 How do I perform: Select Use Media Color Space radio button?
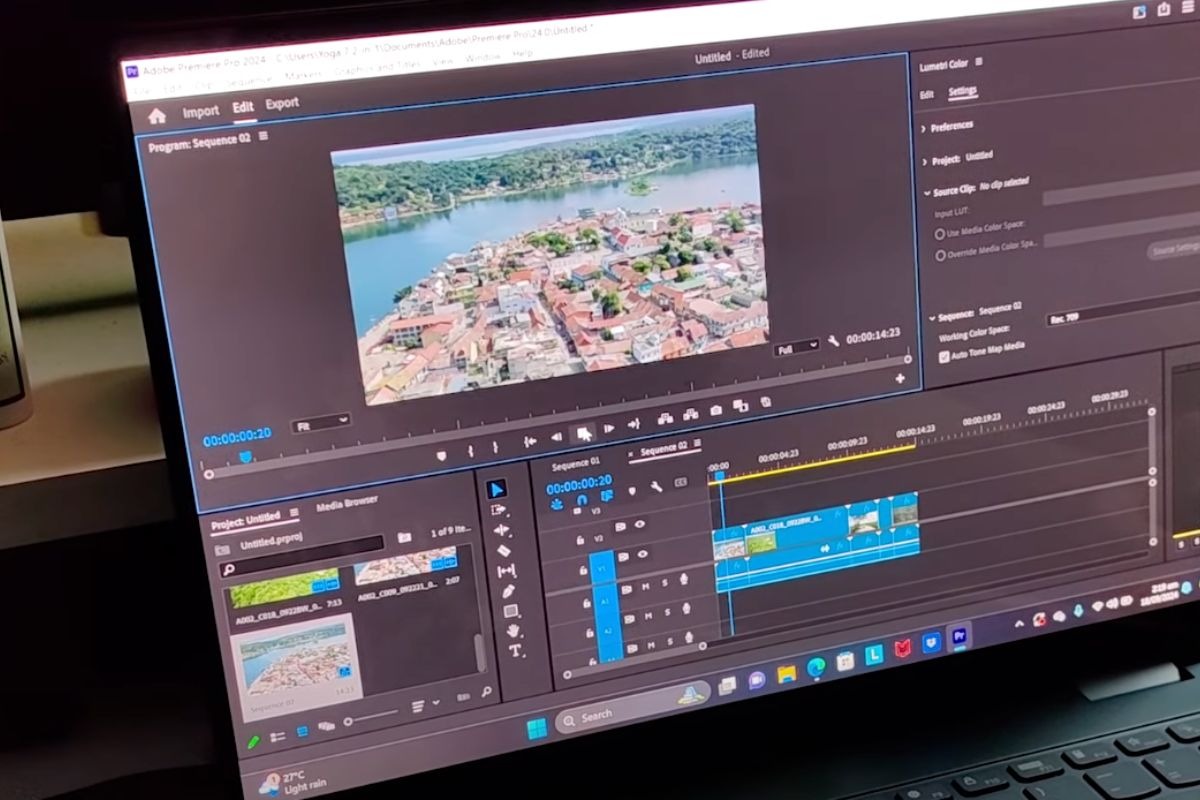point(939,234)
